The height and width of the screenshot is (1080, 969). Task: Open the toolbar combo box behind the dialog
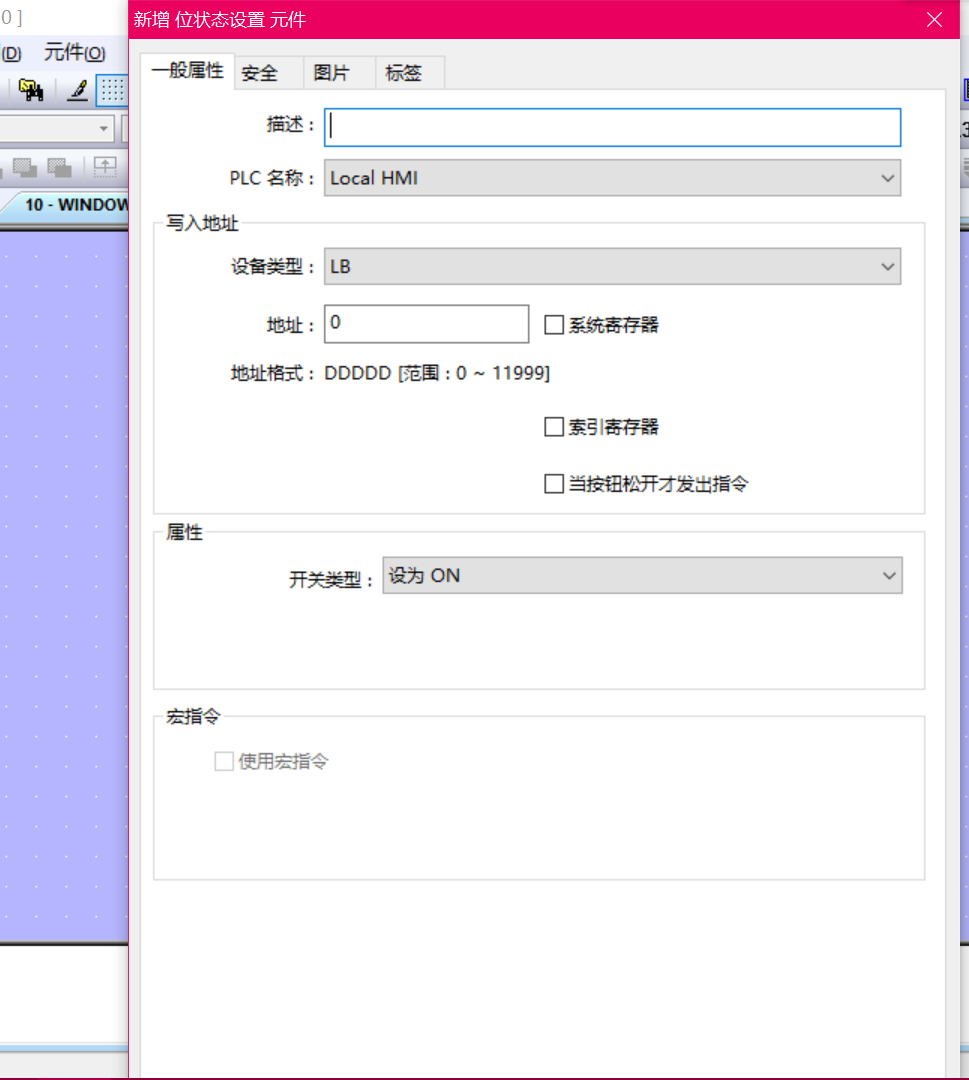[104, 129]
